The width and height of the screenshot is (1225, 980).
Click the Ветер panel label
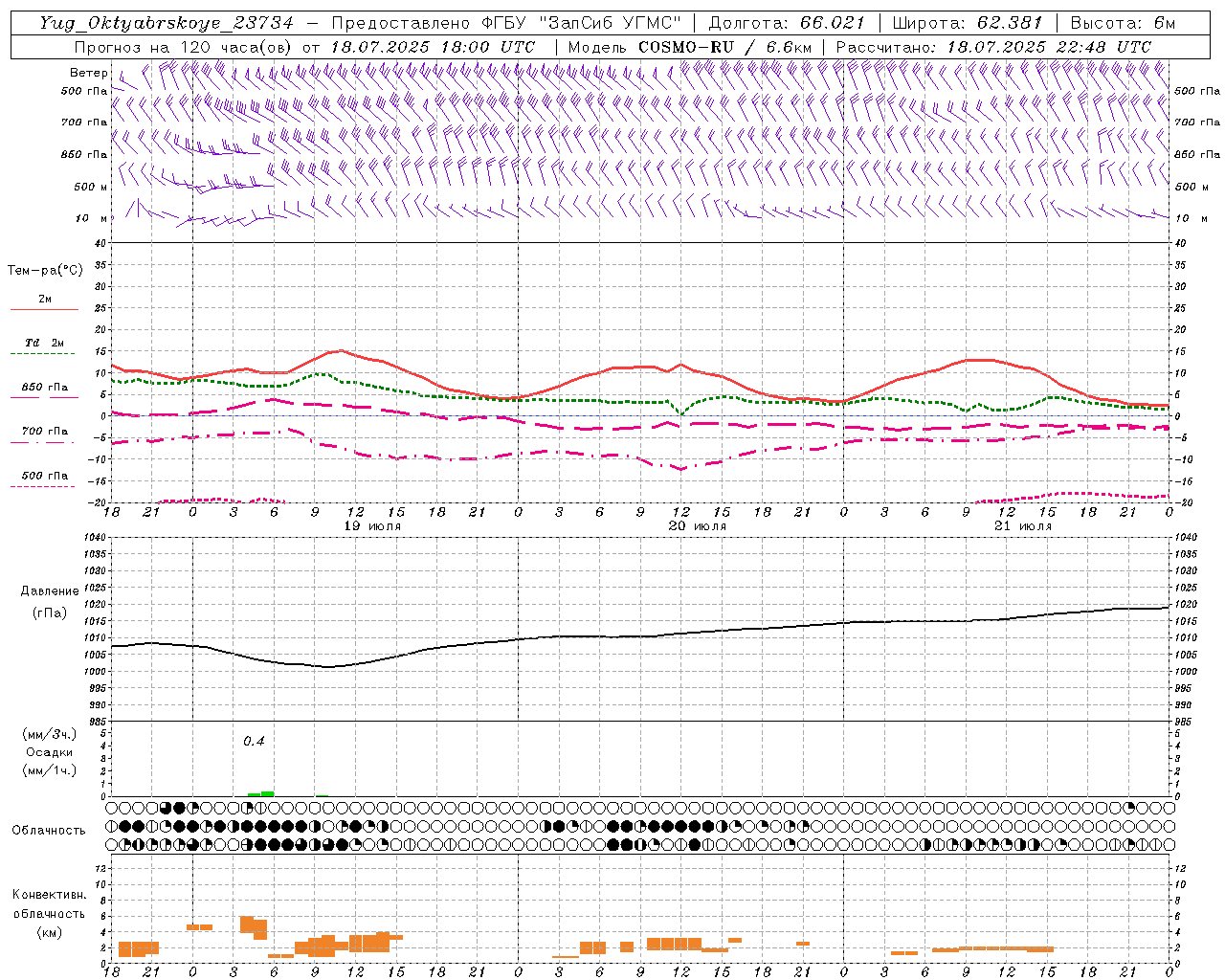pos(89,73)
